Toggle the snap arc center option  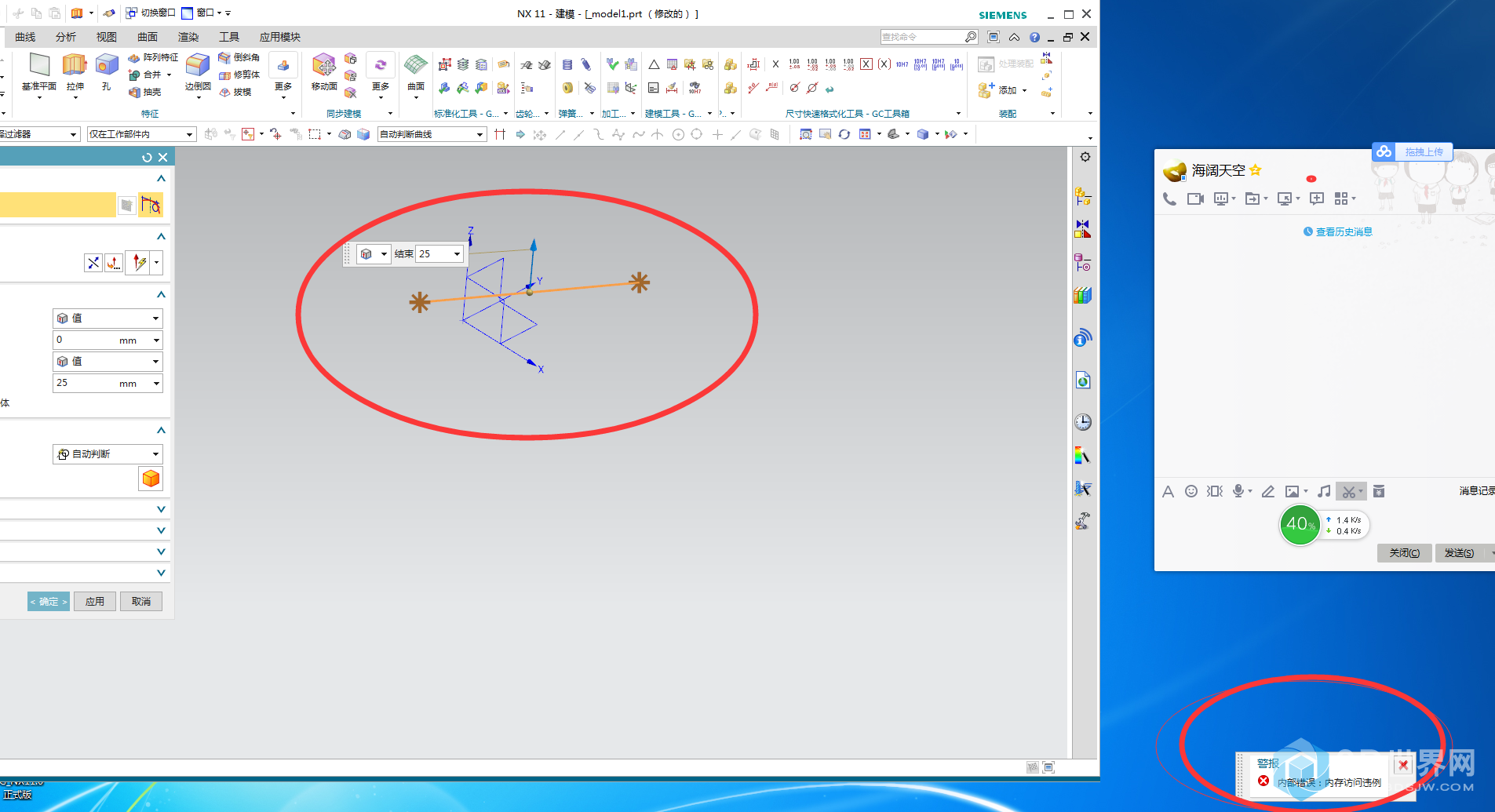678,134
